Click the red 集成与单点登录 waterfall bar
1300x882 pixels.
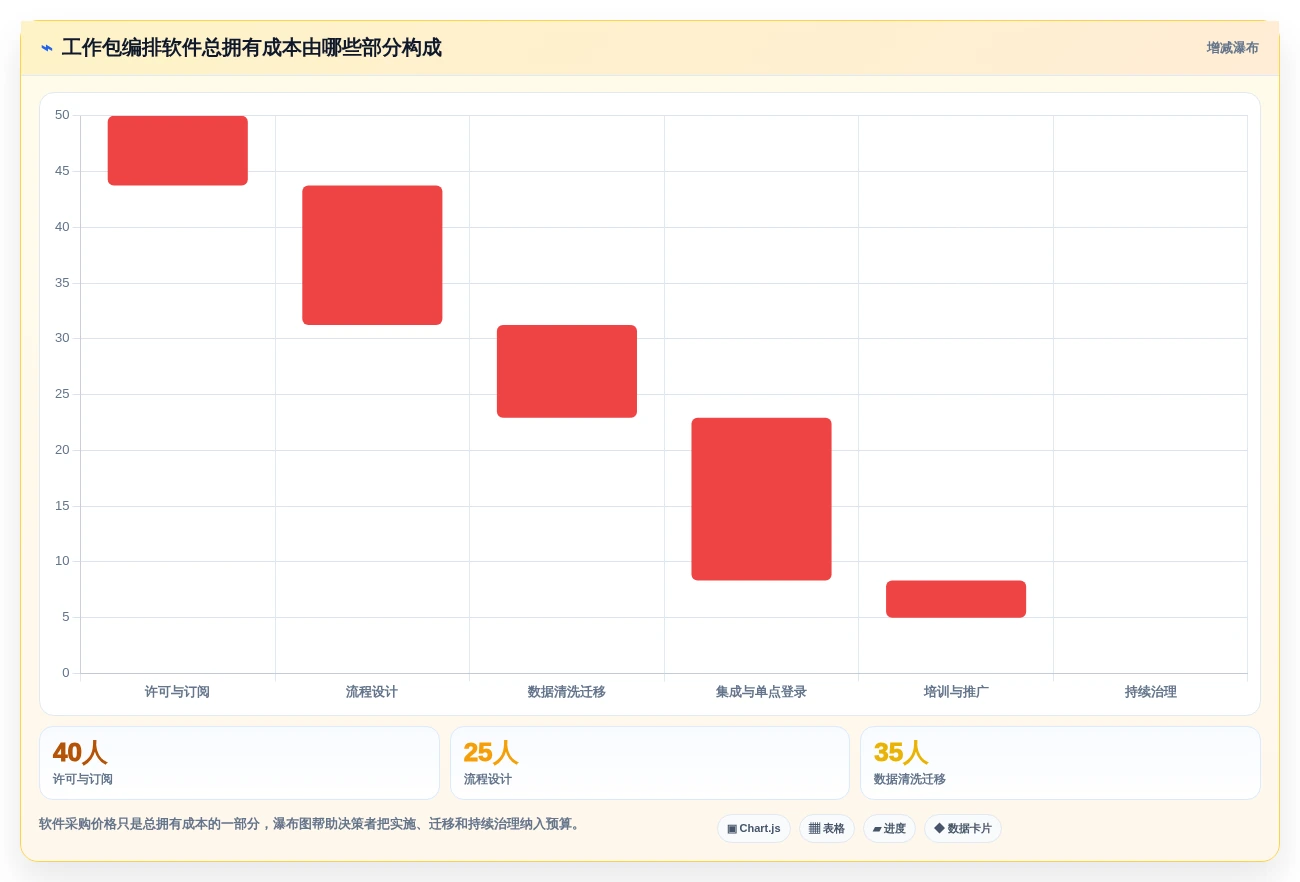pos(761,499)
